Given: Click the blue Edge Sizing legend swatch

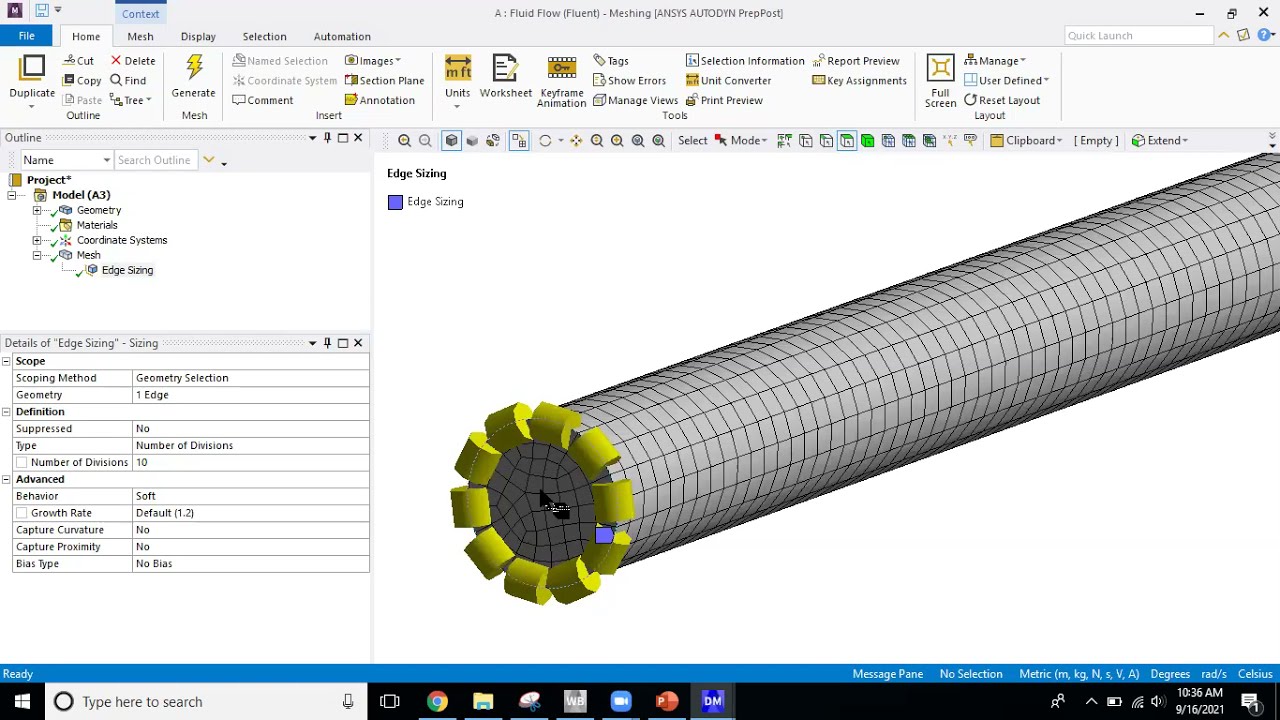Looking at the screenshot, I should pos(396,202).
